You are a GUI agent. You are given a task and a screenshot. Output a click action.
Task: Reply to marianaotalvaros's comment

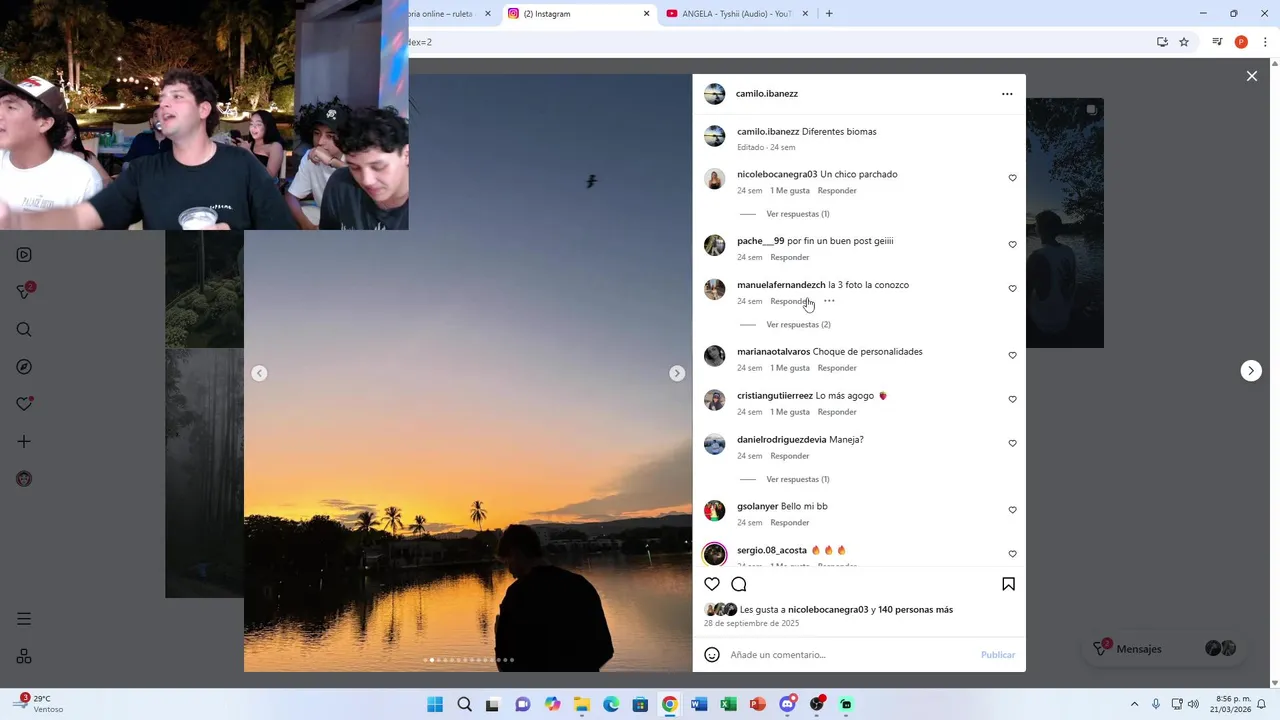click(837, 368)
